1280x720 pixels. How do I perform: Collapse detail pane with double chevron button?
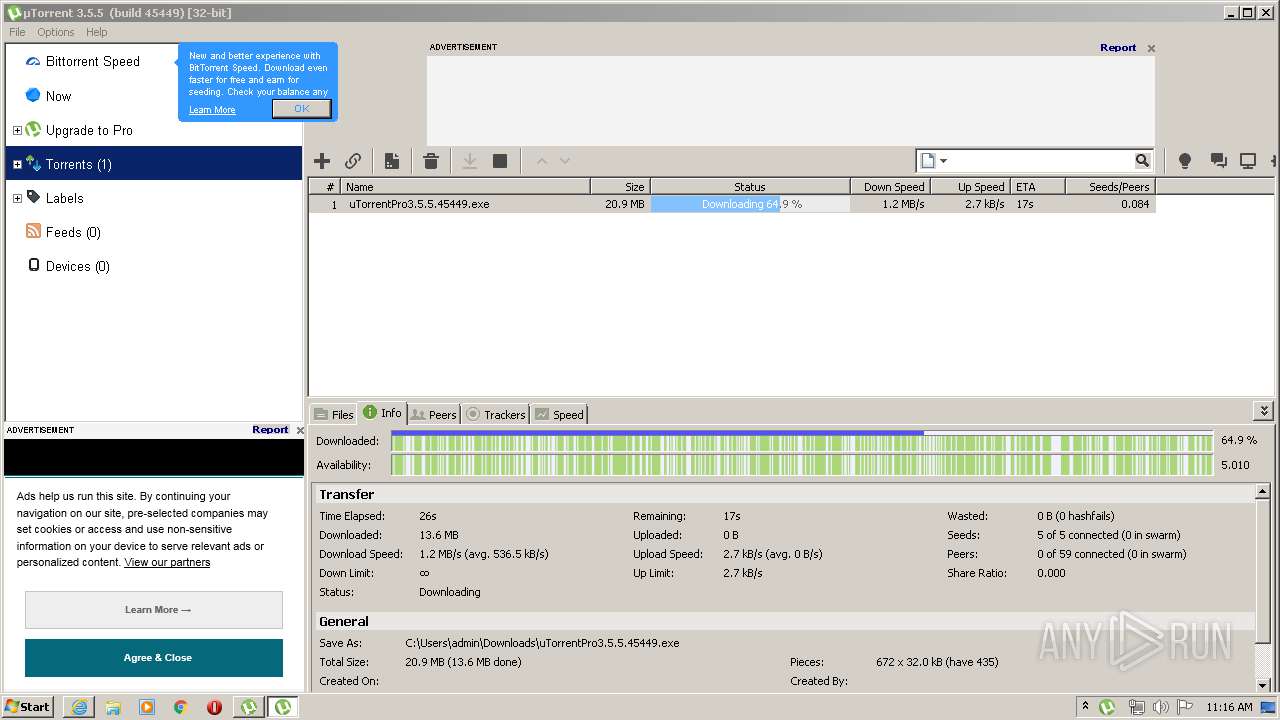tap(1263, 411)
